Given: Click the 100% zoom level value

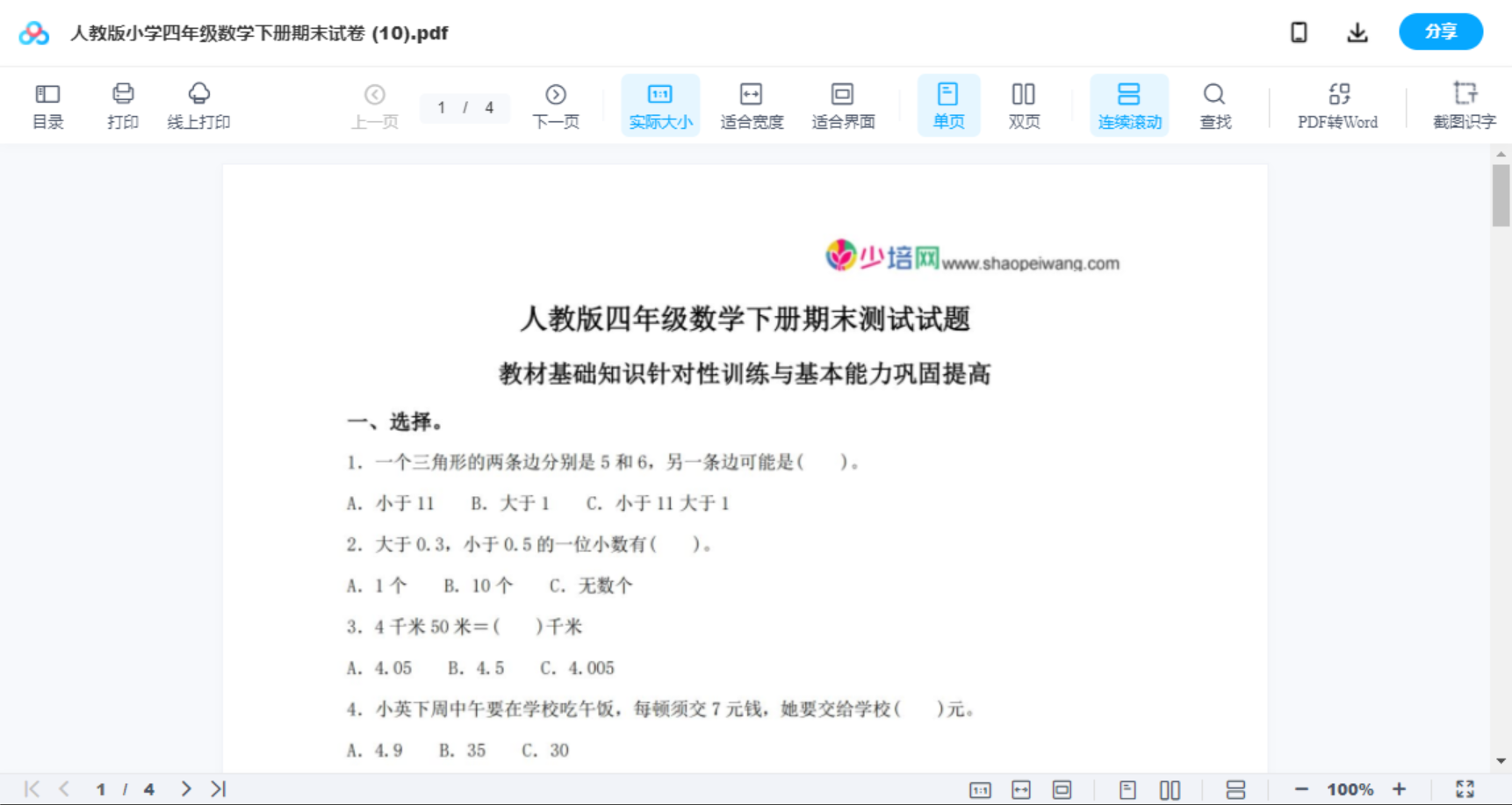Looking at the screenshot, I should [1350, 789].
